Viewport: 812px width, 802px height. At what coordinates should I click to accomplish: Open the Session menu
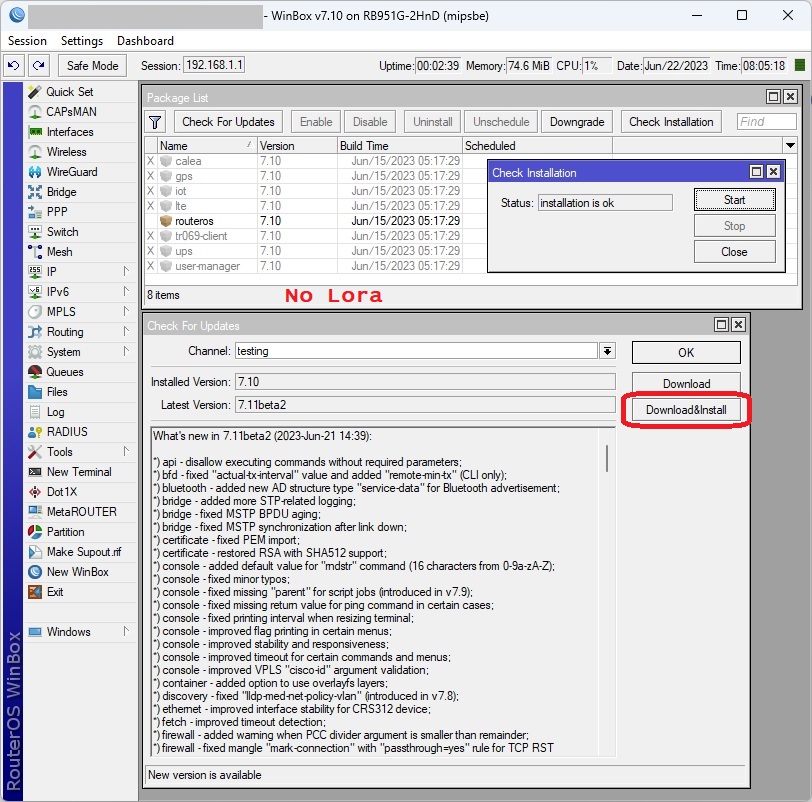(27, 41)
